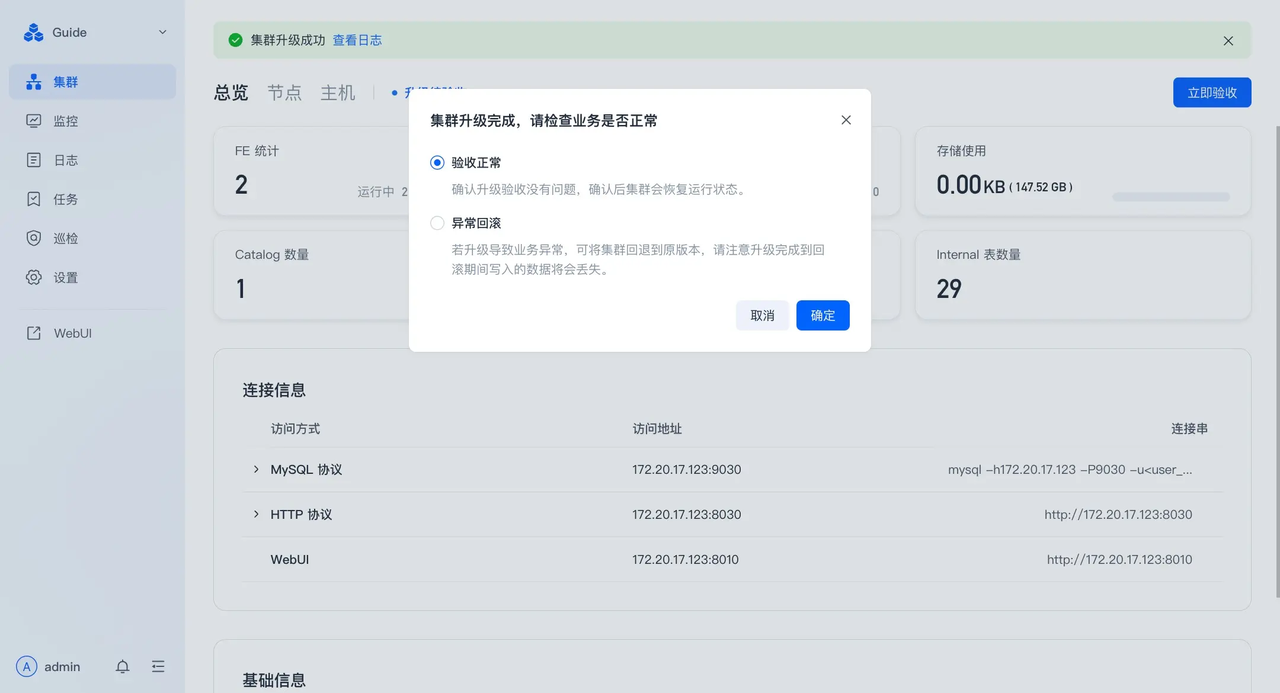Click the 立即验收 button
This screenshot has width=1280, height=693.
(1212, 92)
